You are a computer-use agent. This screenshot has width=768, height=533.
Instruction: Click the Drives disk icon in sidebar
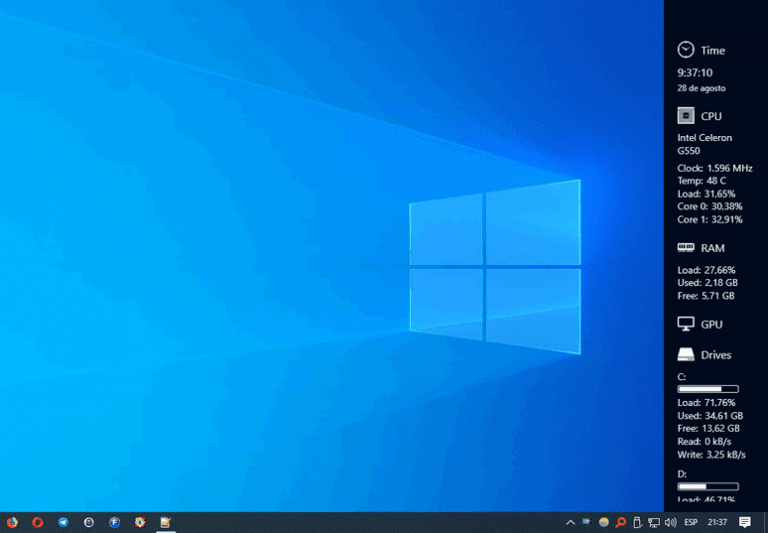pos(685,355)
